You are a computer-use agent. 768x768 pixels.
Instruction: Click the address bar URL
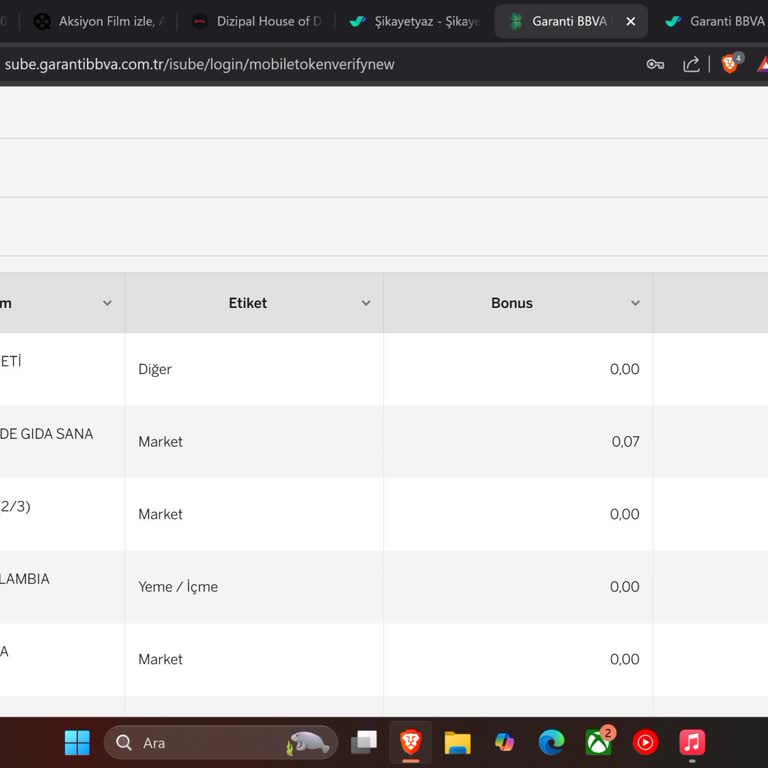tap(199, 64)
